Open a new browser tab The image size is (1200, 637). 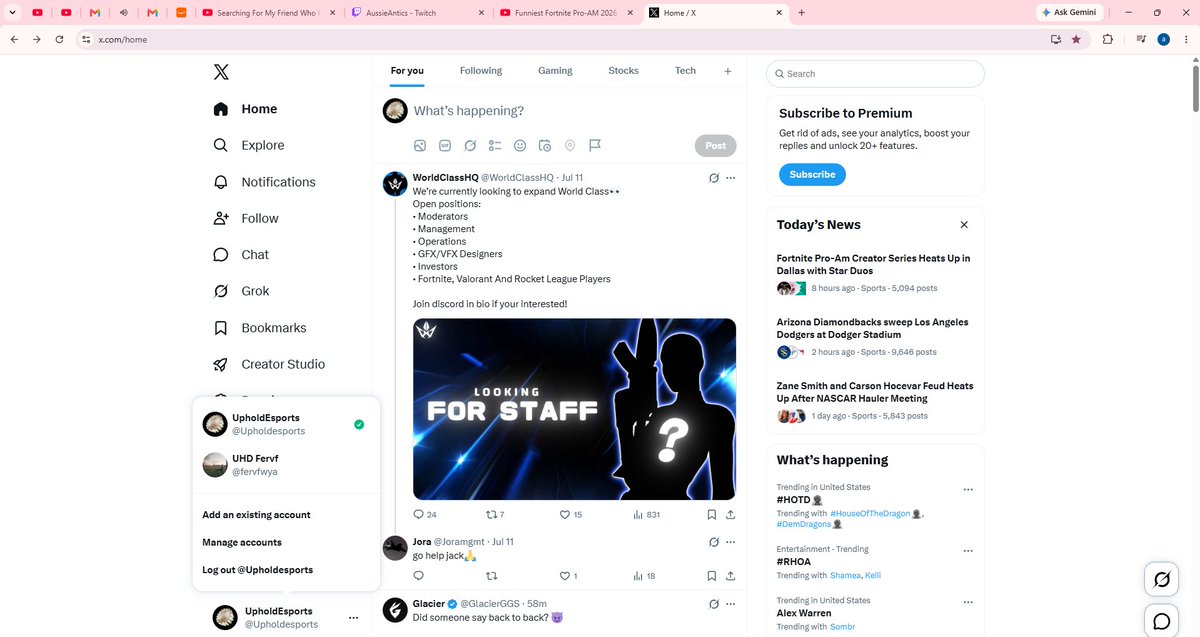point(801,13)
